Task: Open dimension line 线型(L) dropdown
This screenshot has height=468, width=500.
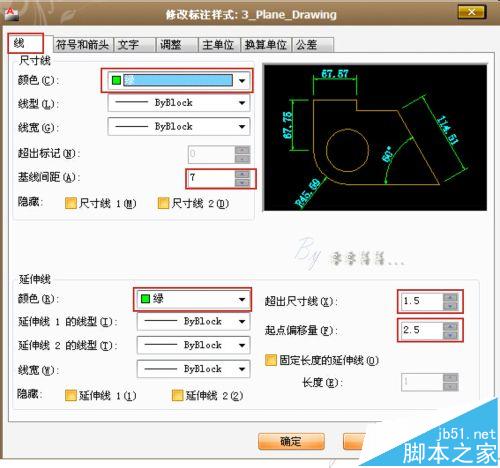Action: [x=179, y=103]
